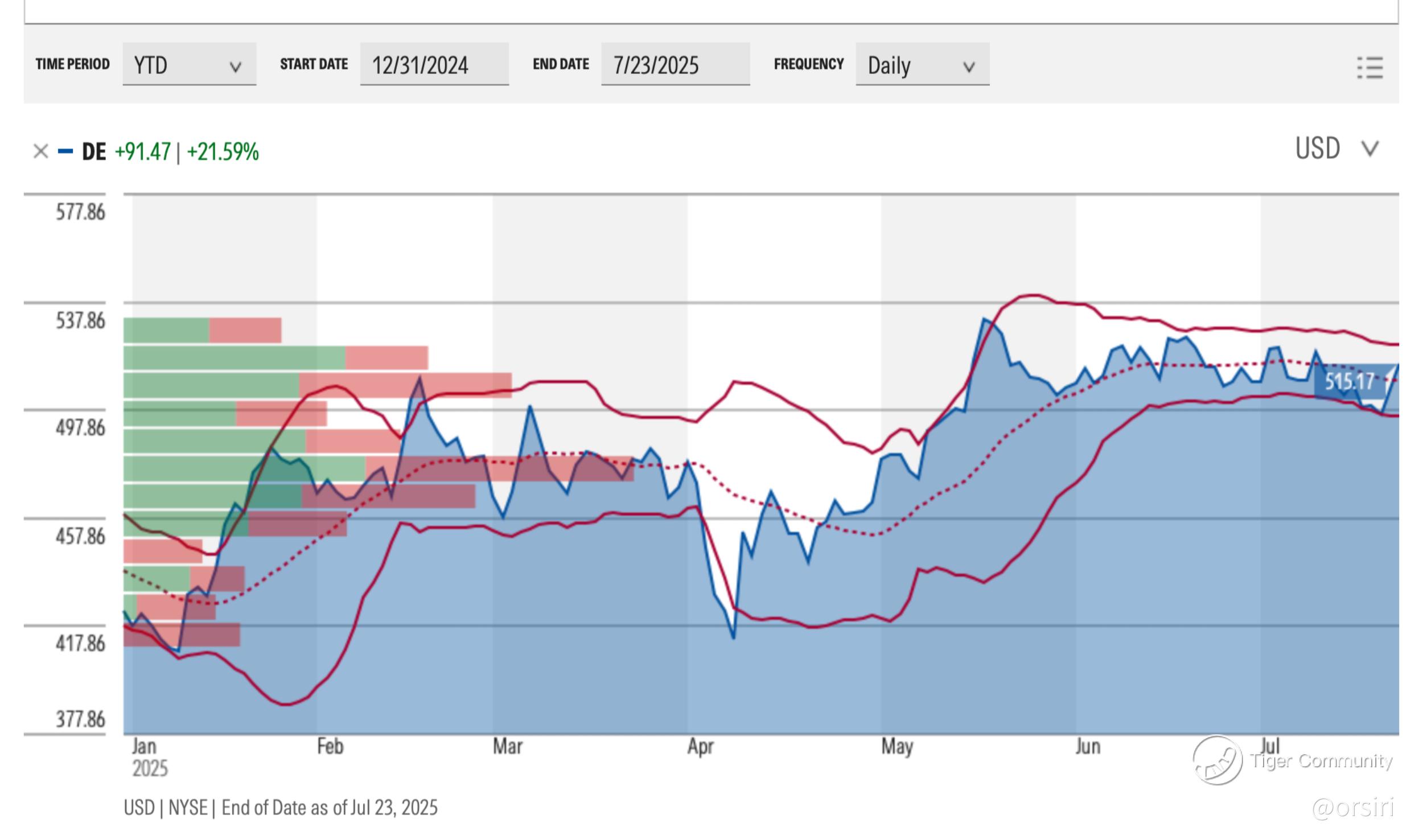1423x840 pixels.
Task: Click the 577.86 price axis label
Action: pos(80,212)
